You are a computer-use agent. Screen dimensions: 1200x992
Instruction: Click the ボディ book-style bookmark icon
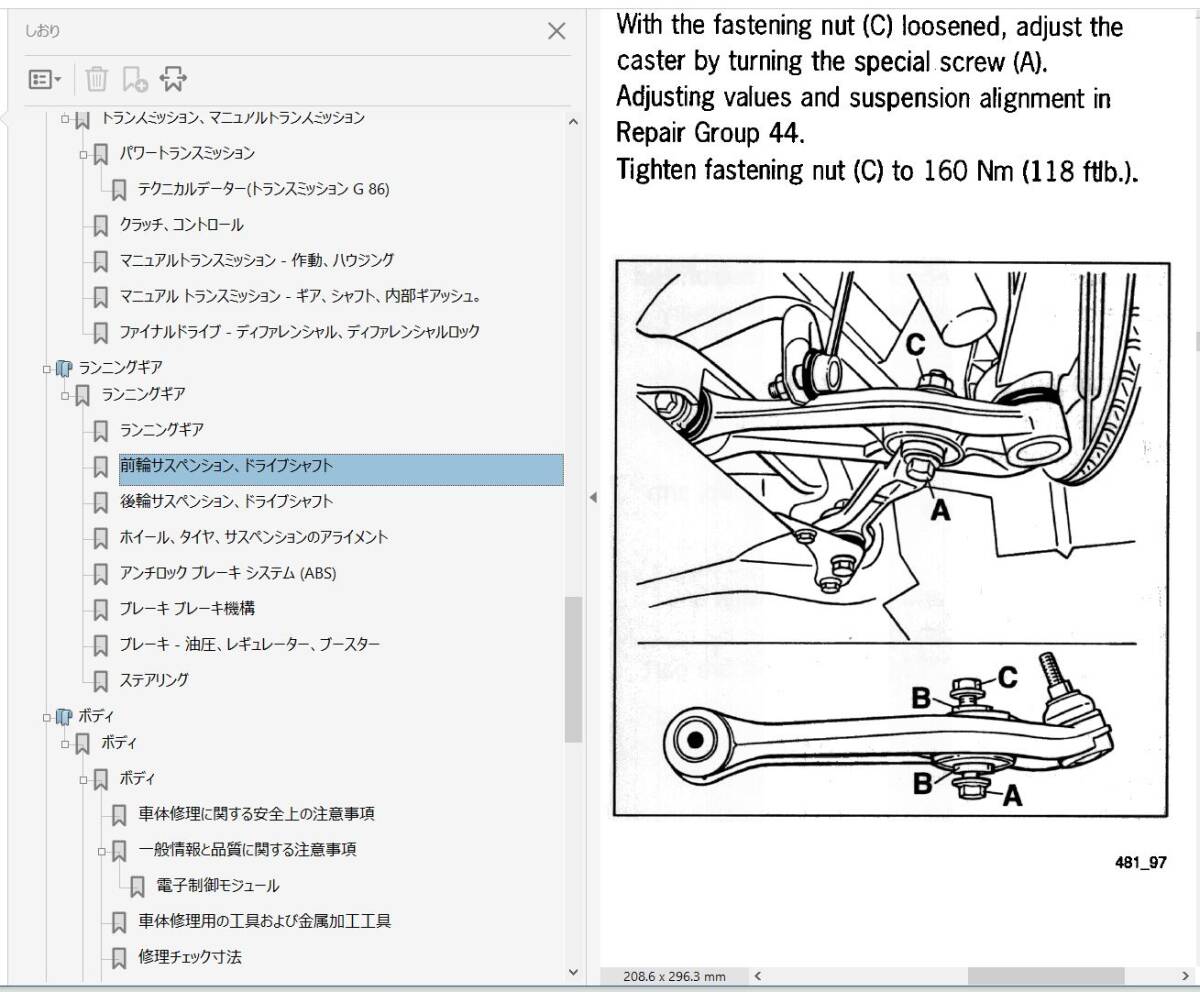pyautogui.click(x=65, y=716)
